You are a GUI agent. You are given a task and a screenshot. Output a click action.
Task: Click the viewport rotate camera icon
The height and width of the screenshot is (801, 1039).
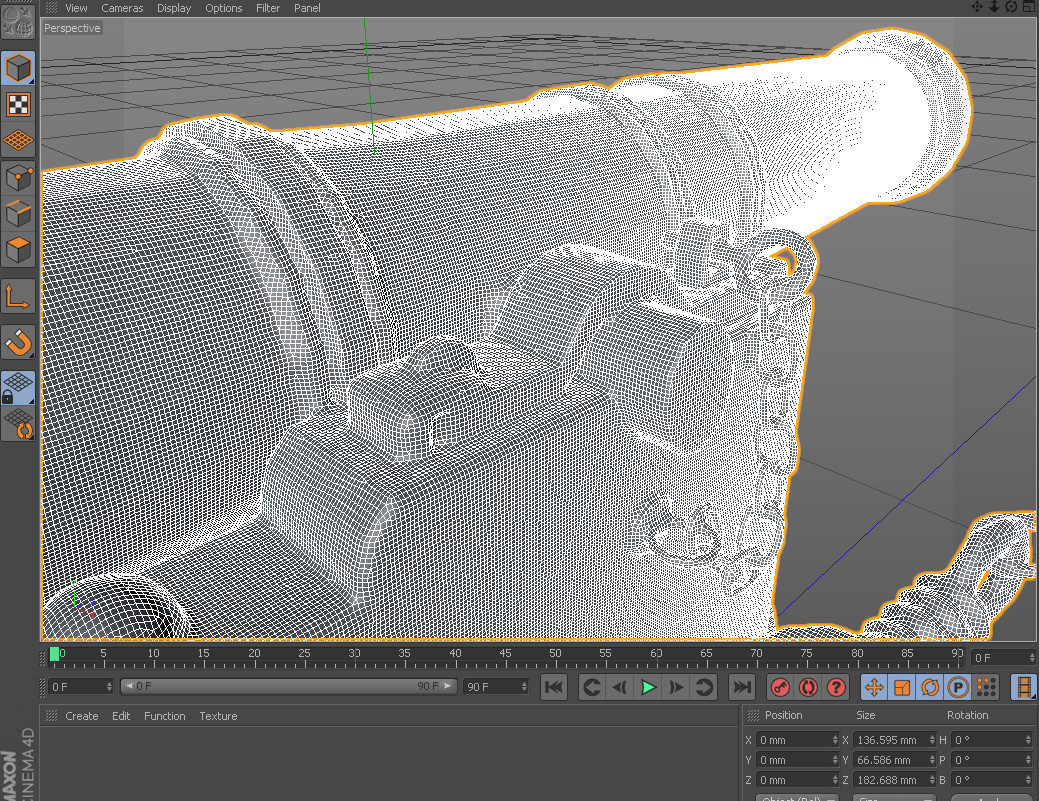click(1011, 7)
